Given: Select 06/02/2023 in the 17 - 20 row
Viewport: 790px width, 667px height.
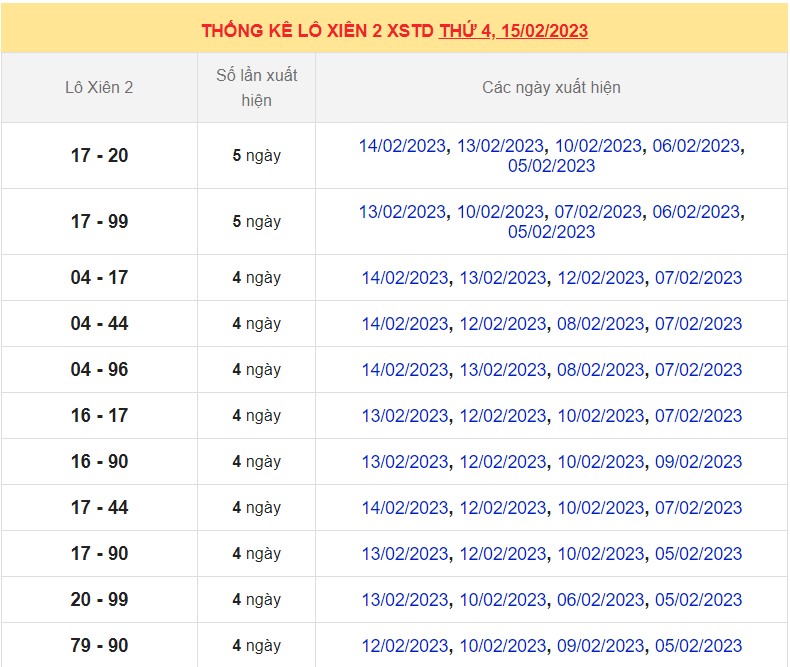Looking at the screenshot, I should (696, 146).
